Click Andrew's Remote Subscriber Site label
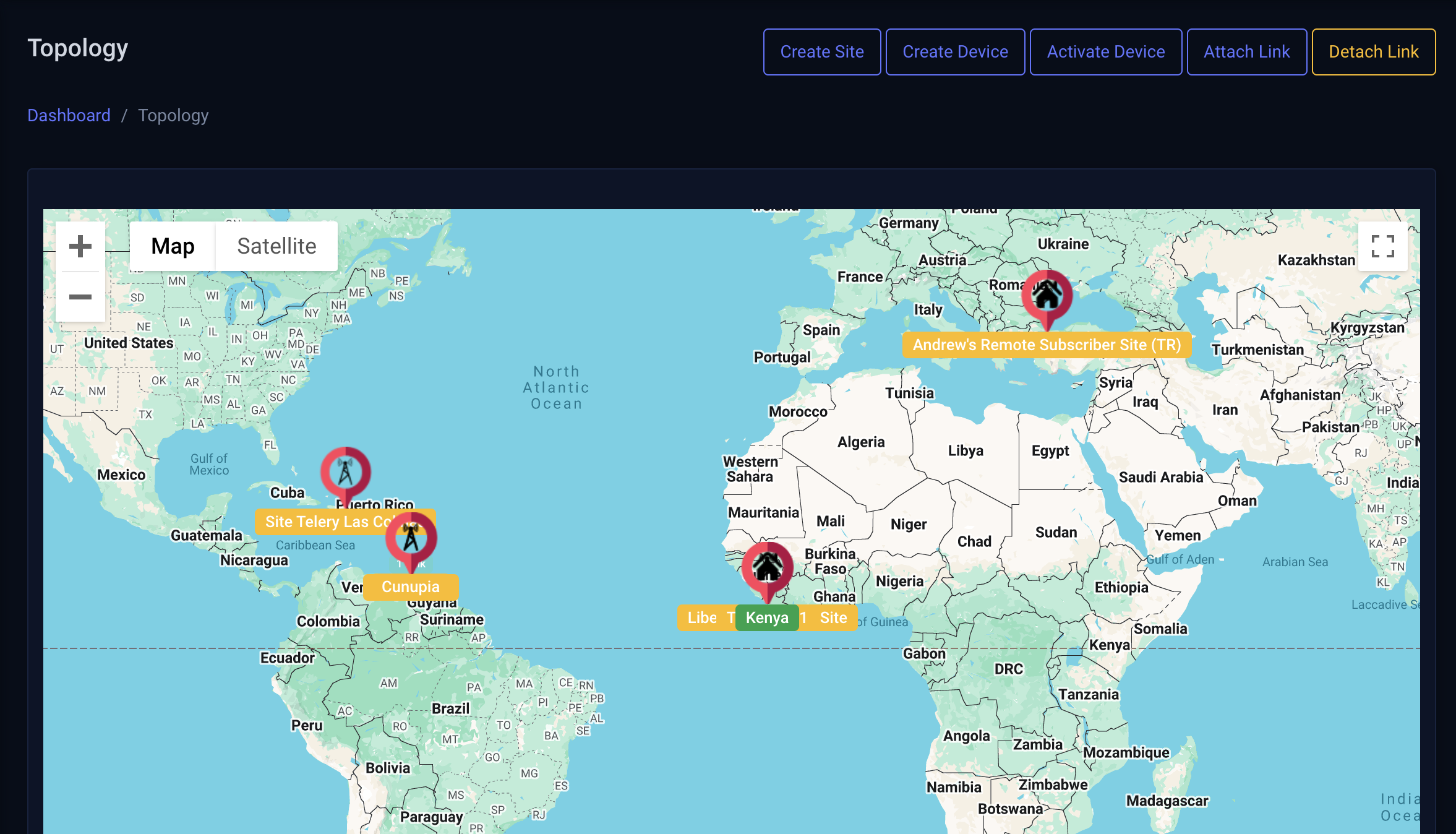Image resolution: width=1456 pixels, height=834 pixels. 1047,345
